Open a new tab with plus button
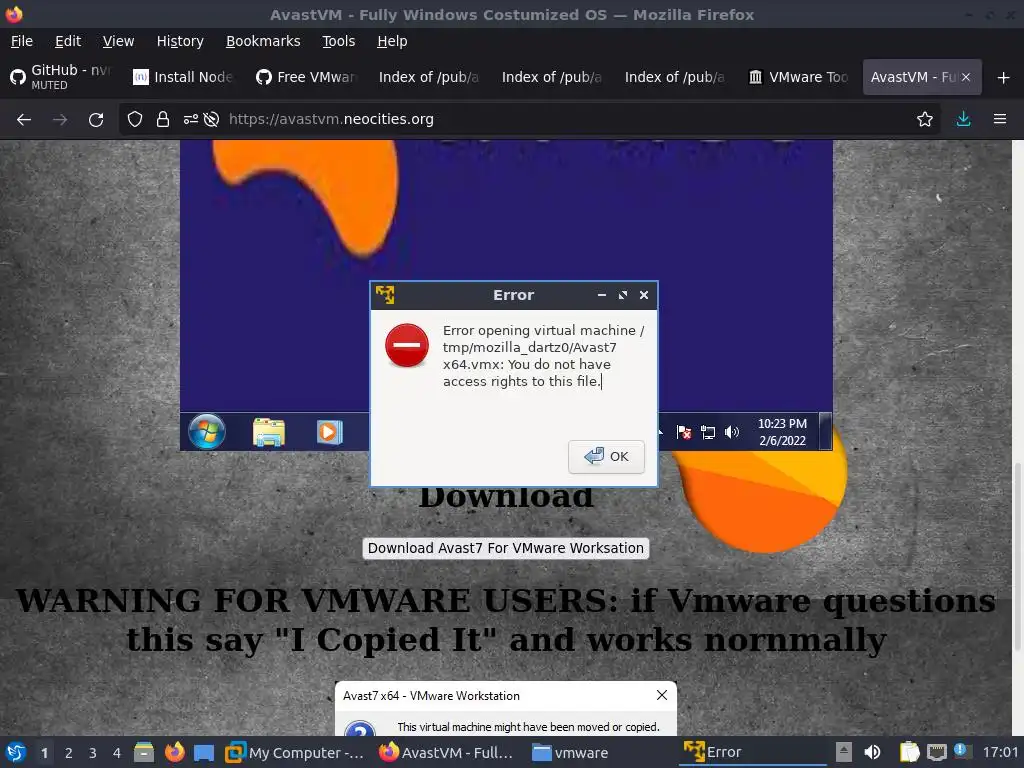The image size is (1024, 768). click(x=1004, y=78)
